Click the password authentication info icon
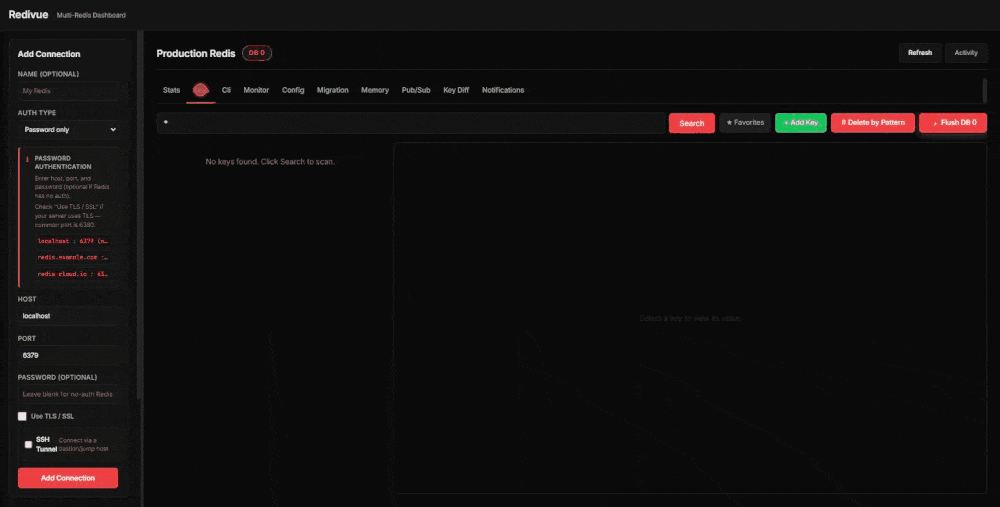Image resolution: width=1000 pixels, height=507 pixels. (x=27, y=159)
